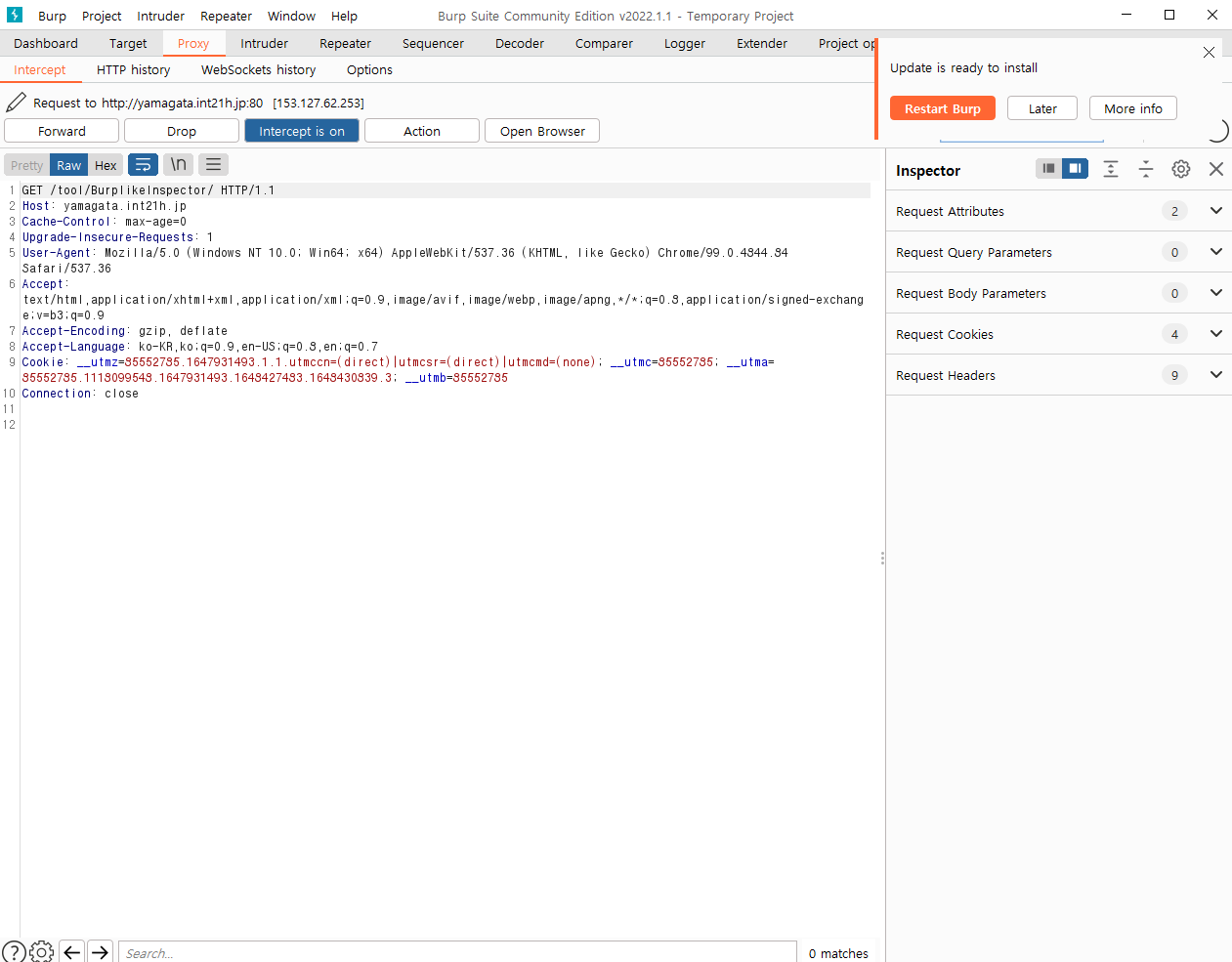Screen dimensions: 1232x962
Task: Expand Request Query Parameters section
Action: 1216,252
